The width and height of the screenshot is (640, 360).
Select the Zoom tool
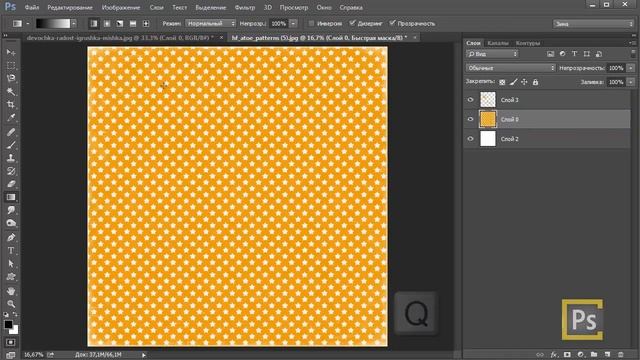11,304
